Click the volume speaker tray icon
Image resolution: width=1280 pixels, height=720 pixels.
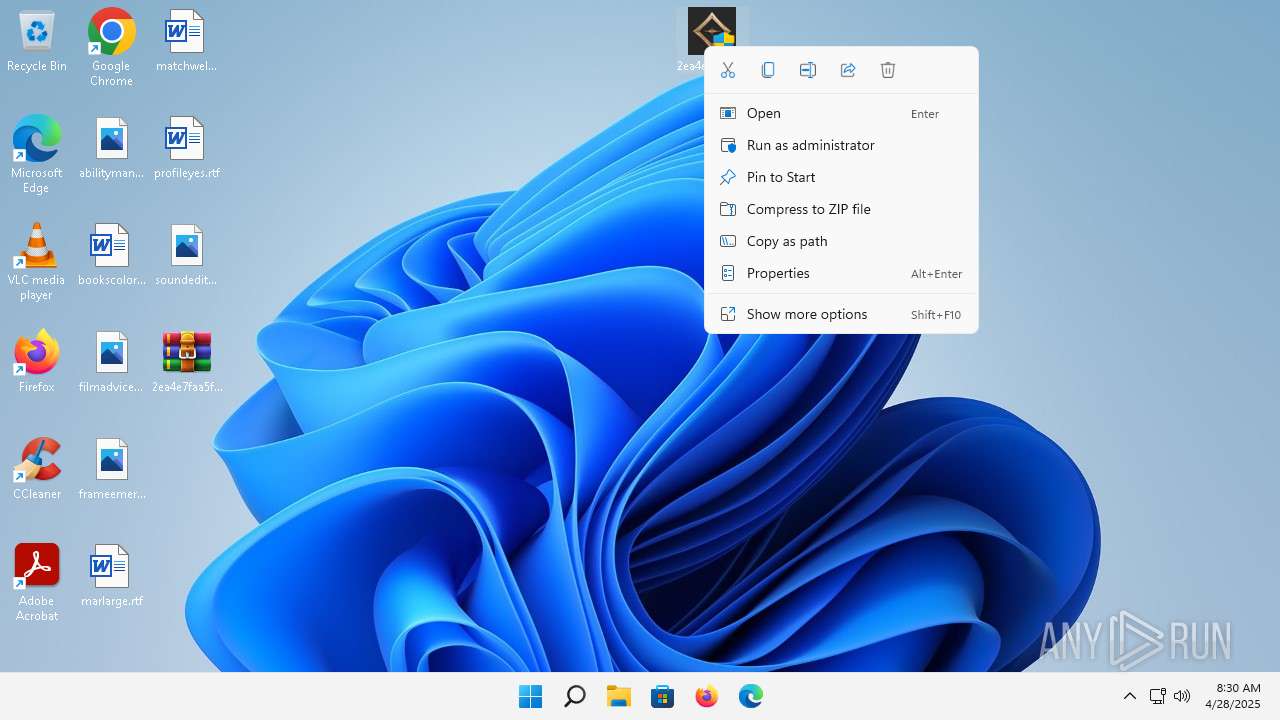click(1182, 696)
